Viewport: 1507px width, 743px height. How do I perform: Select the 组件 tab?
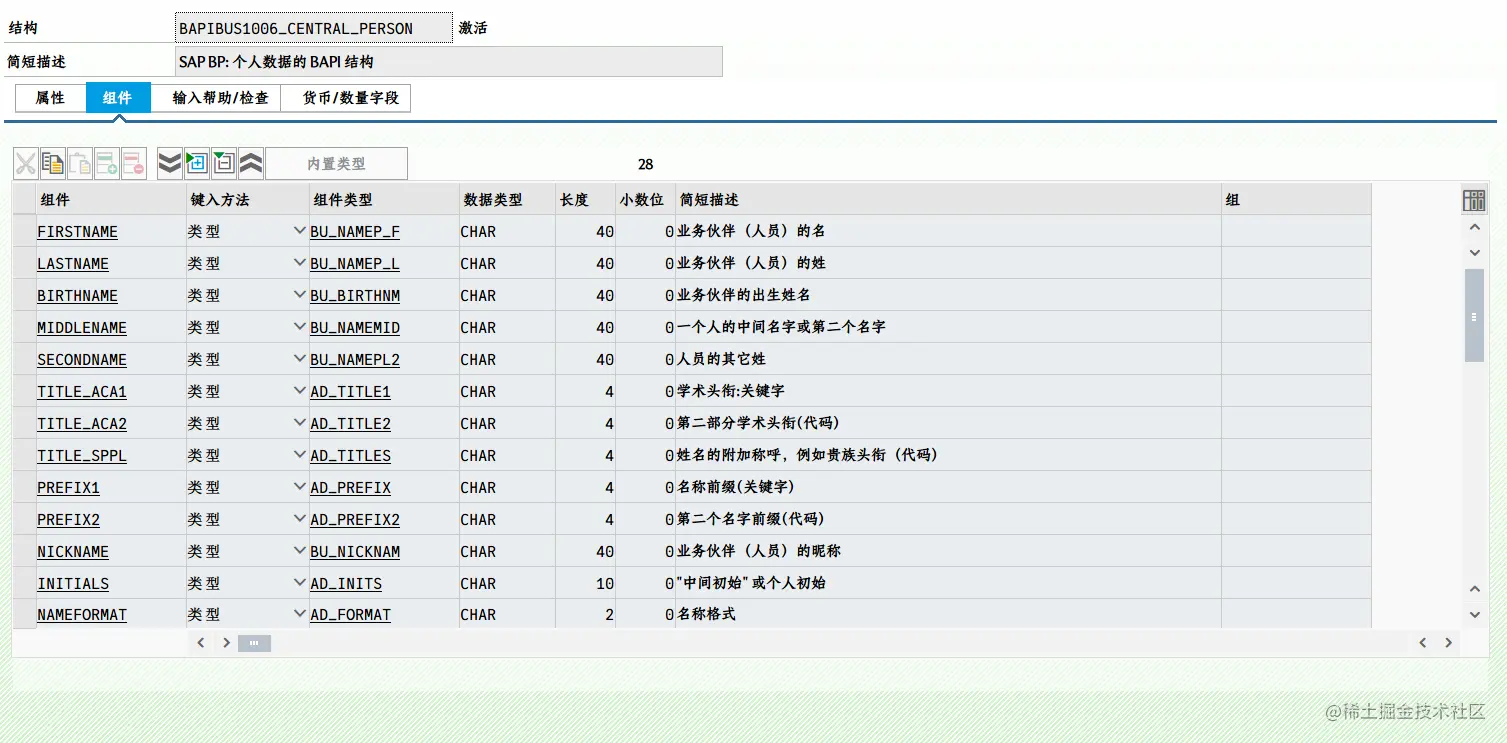tap(118, 98)
